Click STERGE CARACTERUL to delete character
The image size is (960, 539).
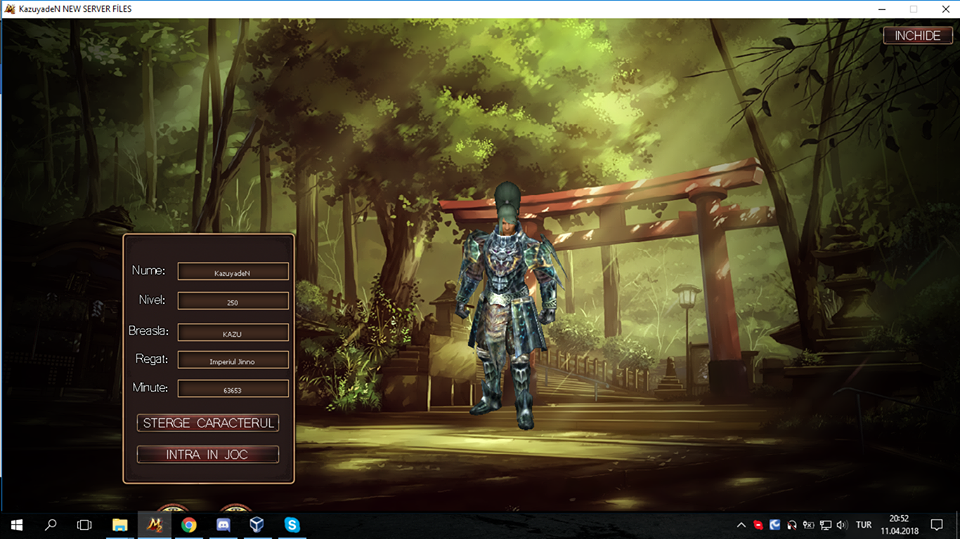coord(208,423)
